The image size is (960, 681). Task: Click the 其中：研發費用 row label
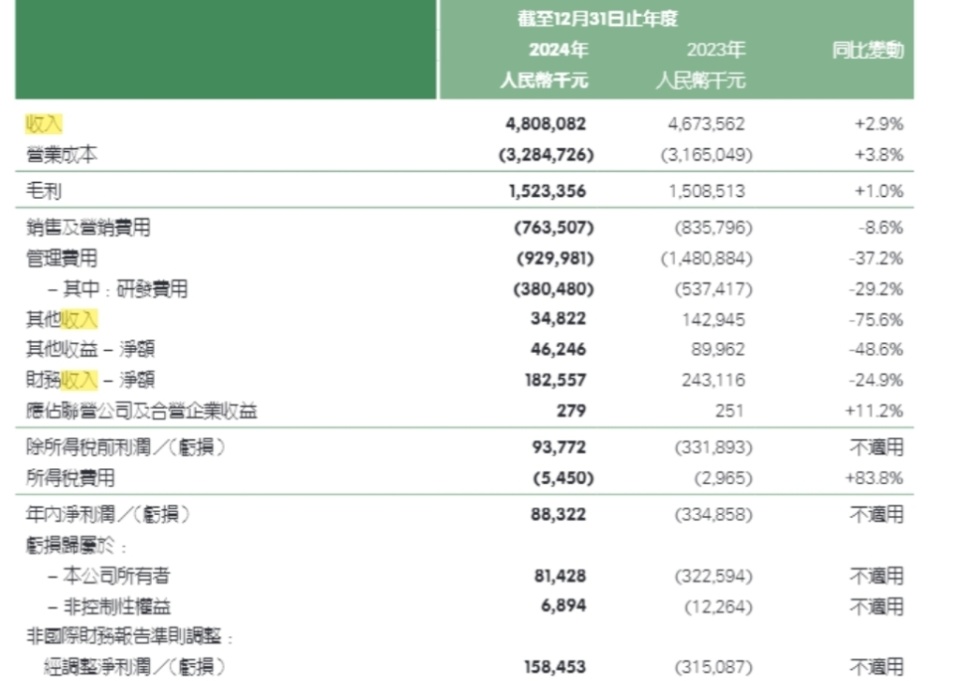pyautogui.click(x=118, y=288)
